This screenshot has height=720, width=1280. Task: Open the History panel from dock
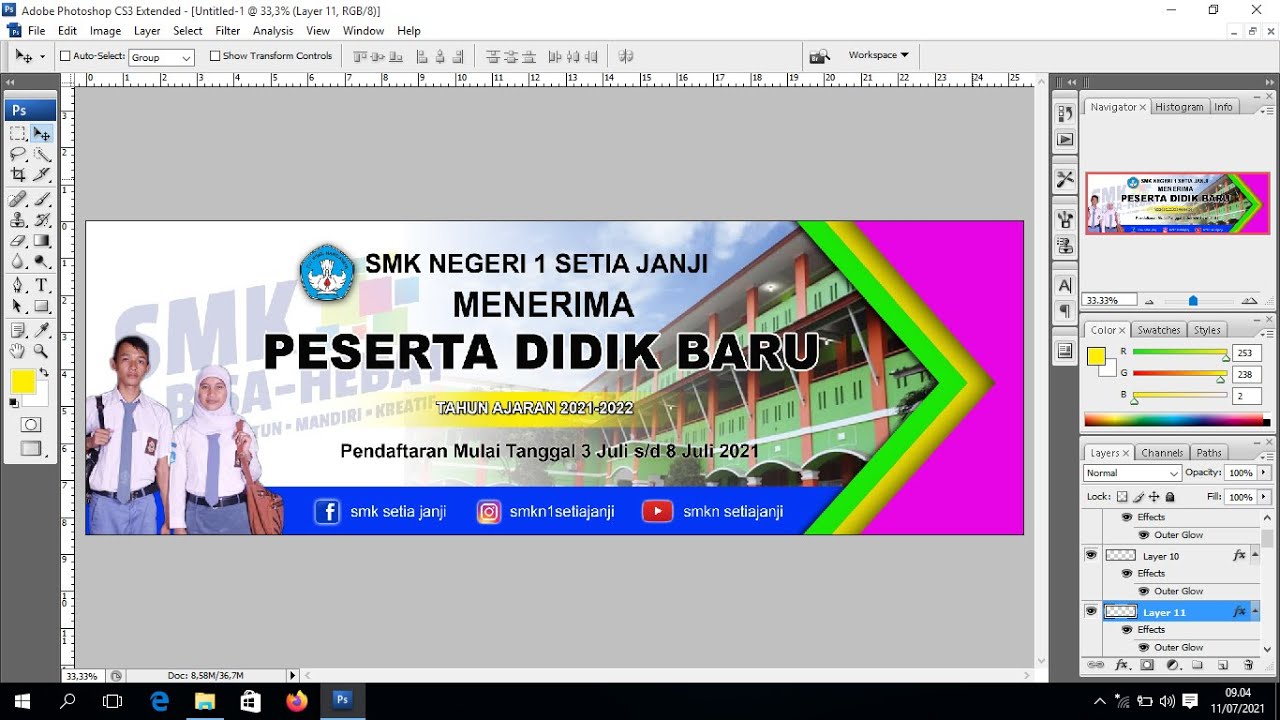(x=1065, y=114)
